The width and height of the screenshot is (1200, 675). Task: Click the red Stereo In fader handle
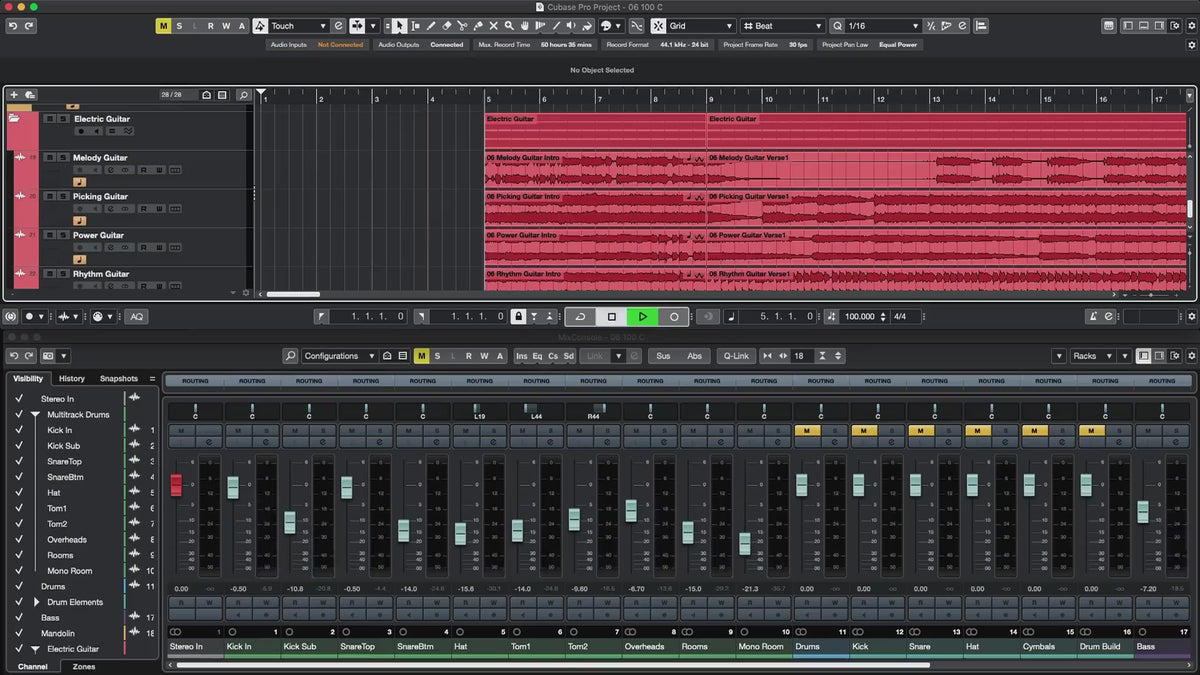click(x=176, y=485)
